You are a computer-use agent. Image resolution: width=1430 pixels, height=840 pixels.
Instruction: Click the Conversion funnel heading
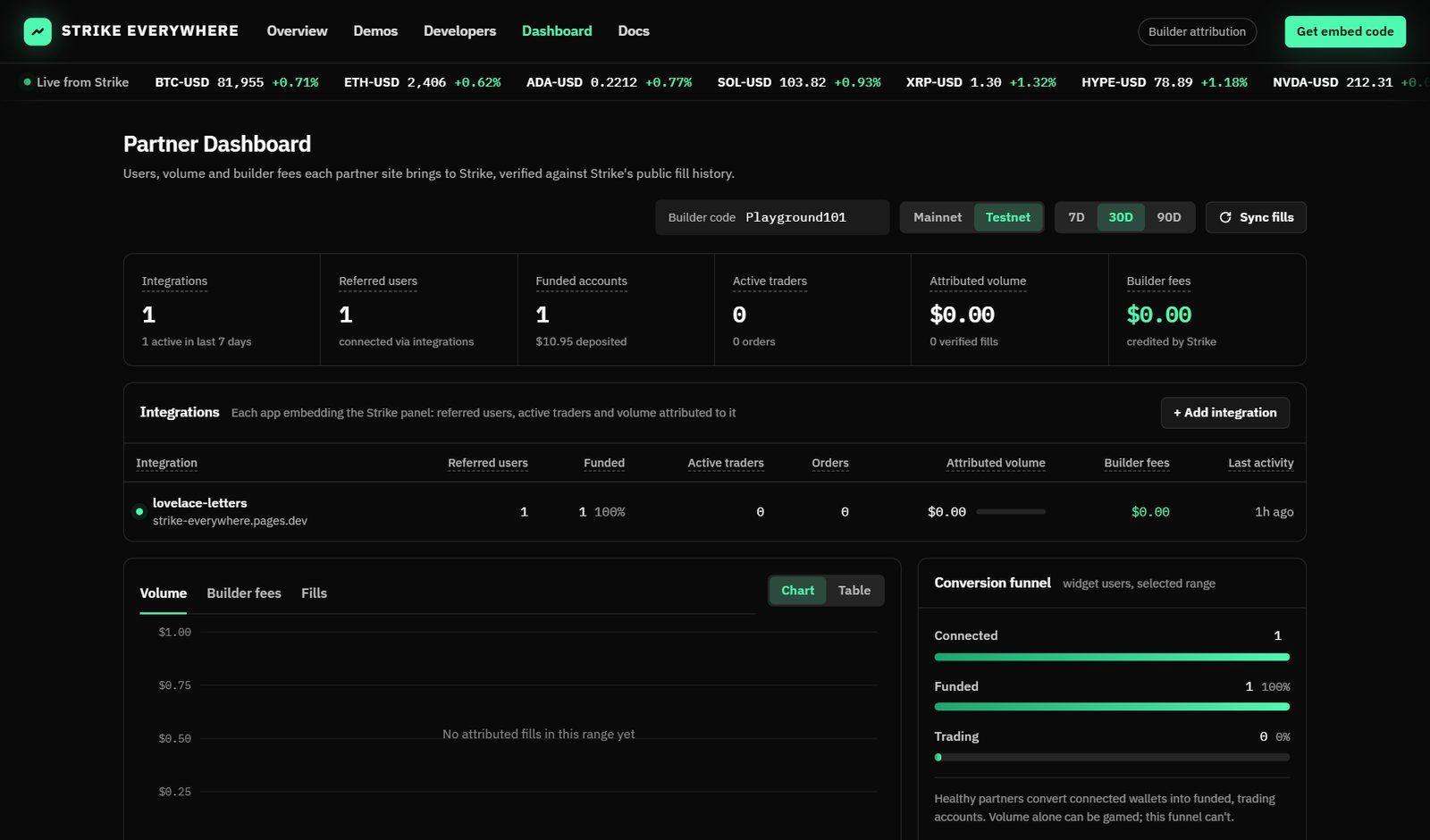(992, 583)
